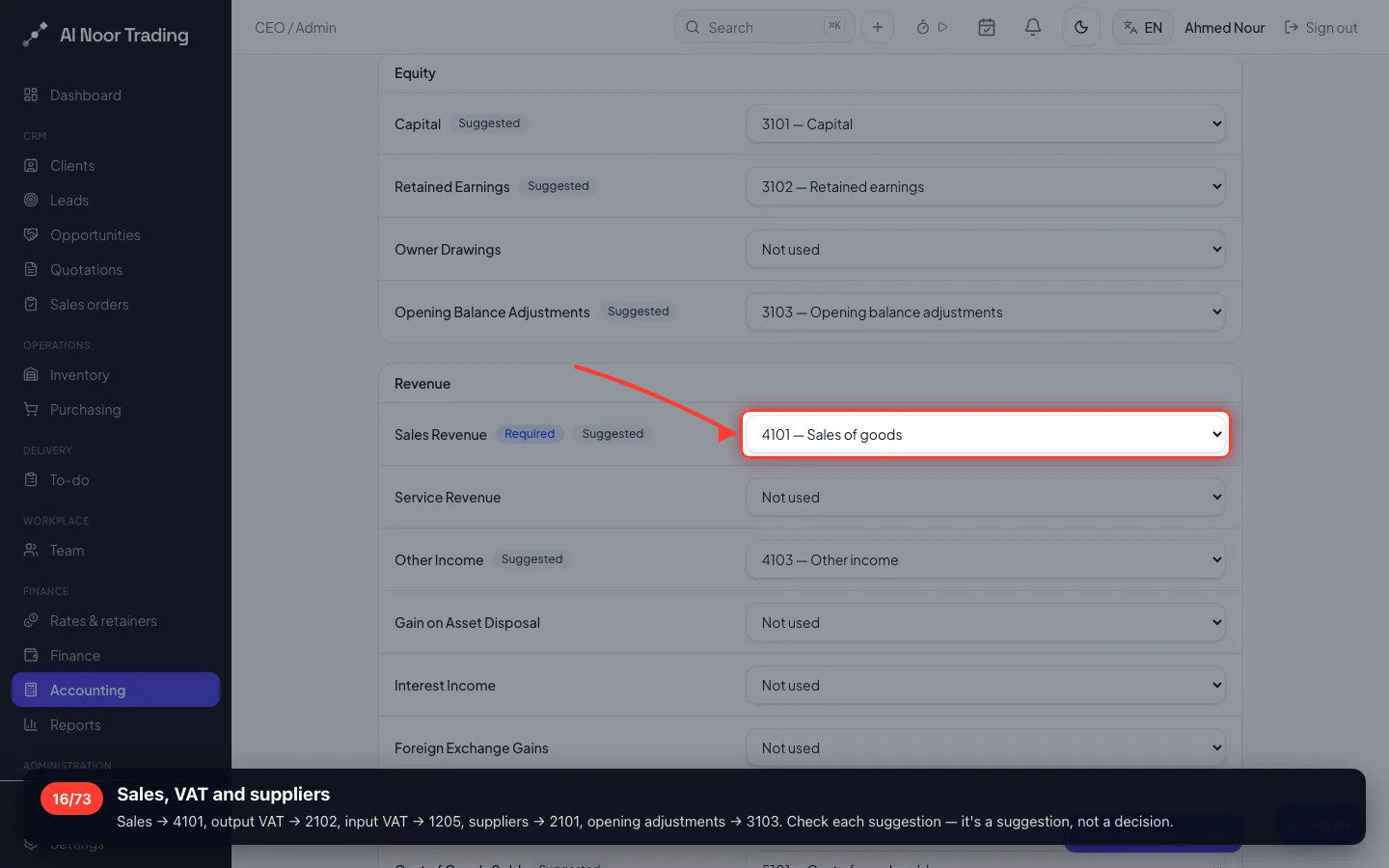Viewport: 1389px width, 868px height.
Task: Click the Required badge on Sales Revenue
Action: coord(530,434)
